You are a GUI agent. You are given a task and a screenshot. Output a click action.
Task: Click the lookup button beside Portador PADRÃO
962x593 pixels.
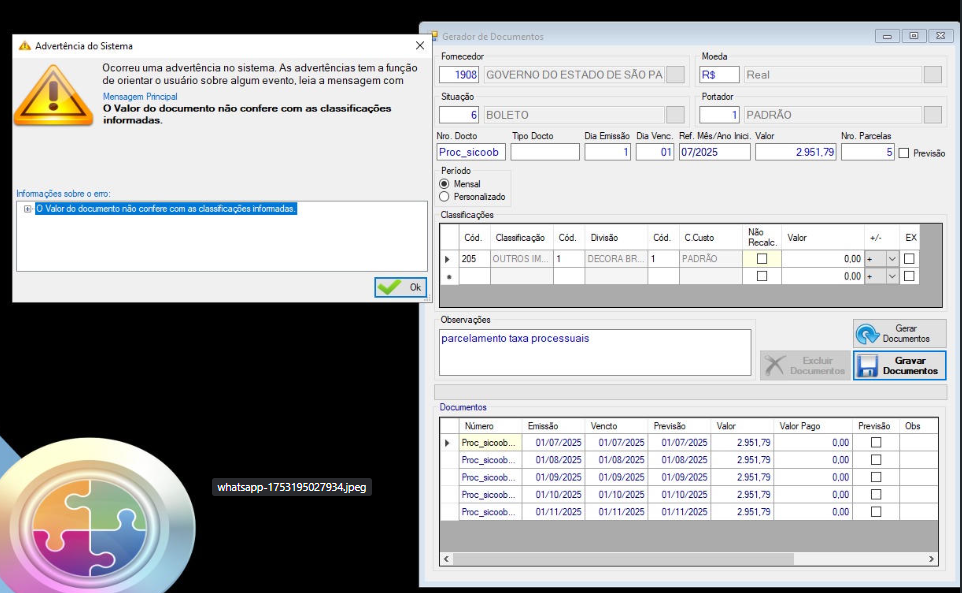click(x=933, y=115)
